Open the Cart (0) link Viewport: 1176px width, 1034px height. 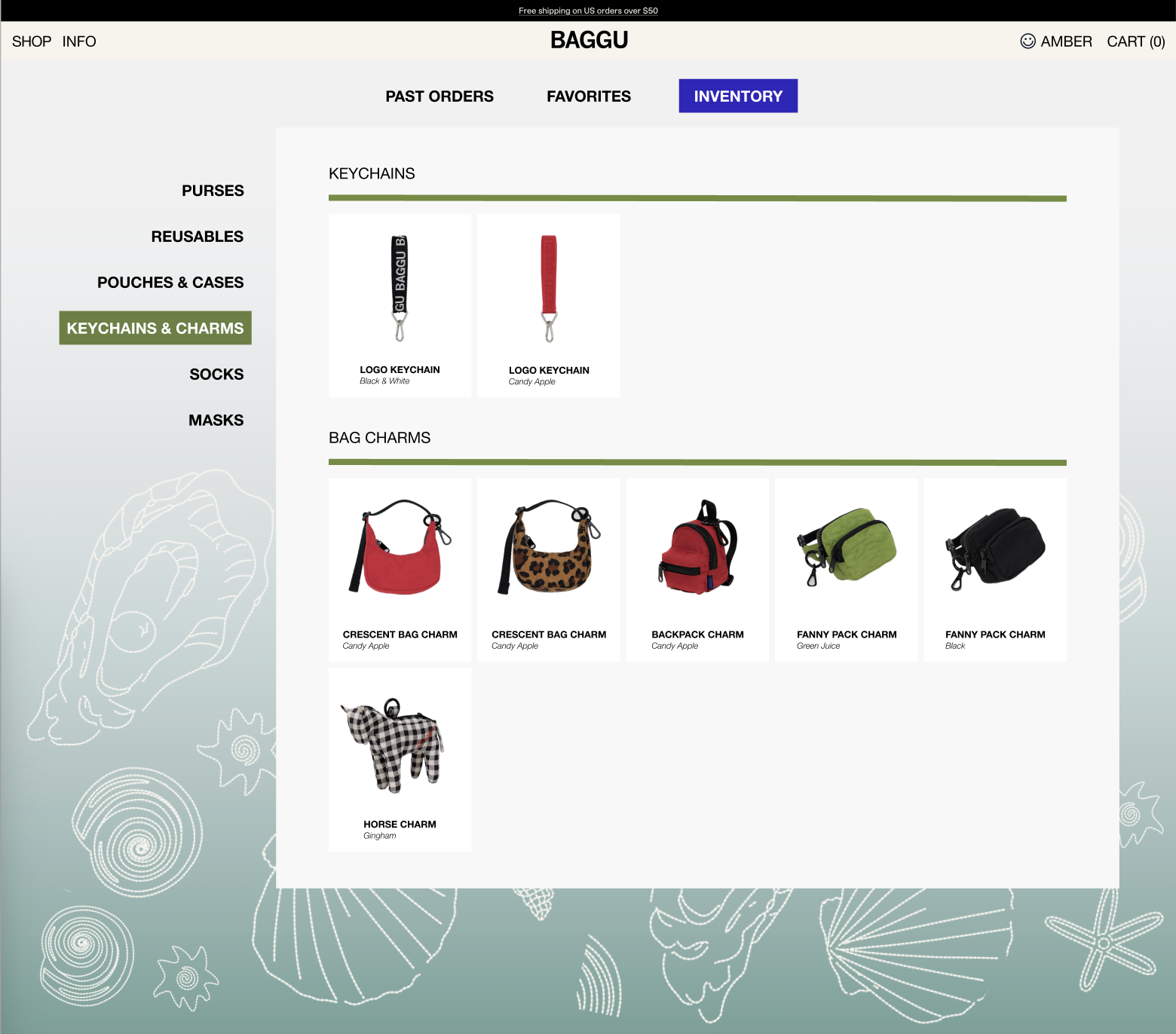[1135, 41]
